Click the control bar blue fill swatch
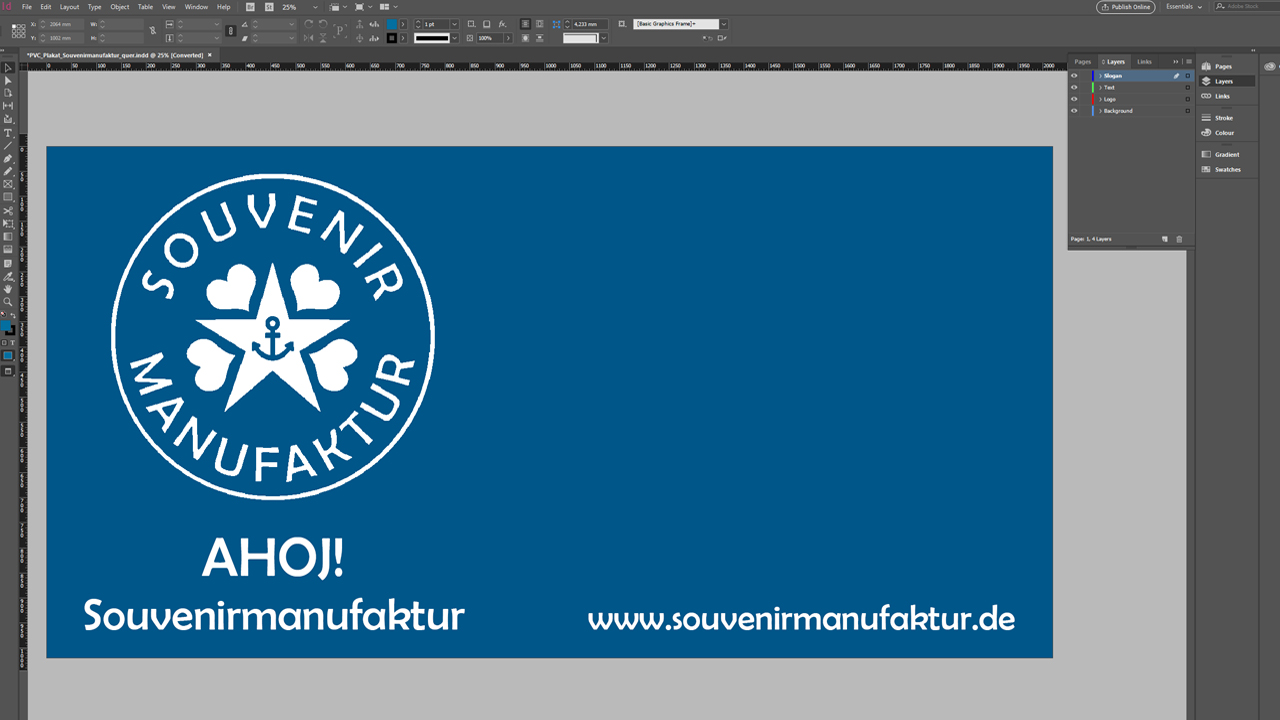The width and height of the screenshot is (1280, 720). click(x=391, y=24)
